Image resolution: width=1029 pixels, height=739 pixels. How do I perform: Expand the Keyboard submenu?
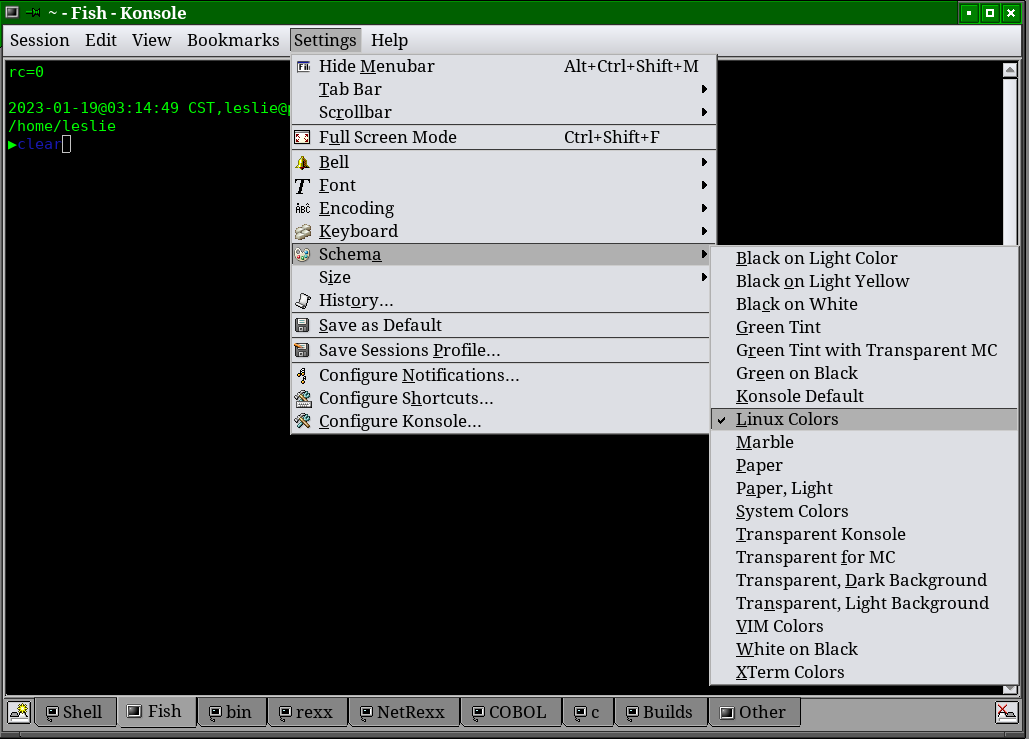[x=503, y=231]
